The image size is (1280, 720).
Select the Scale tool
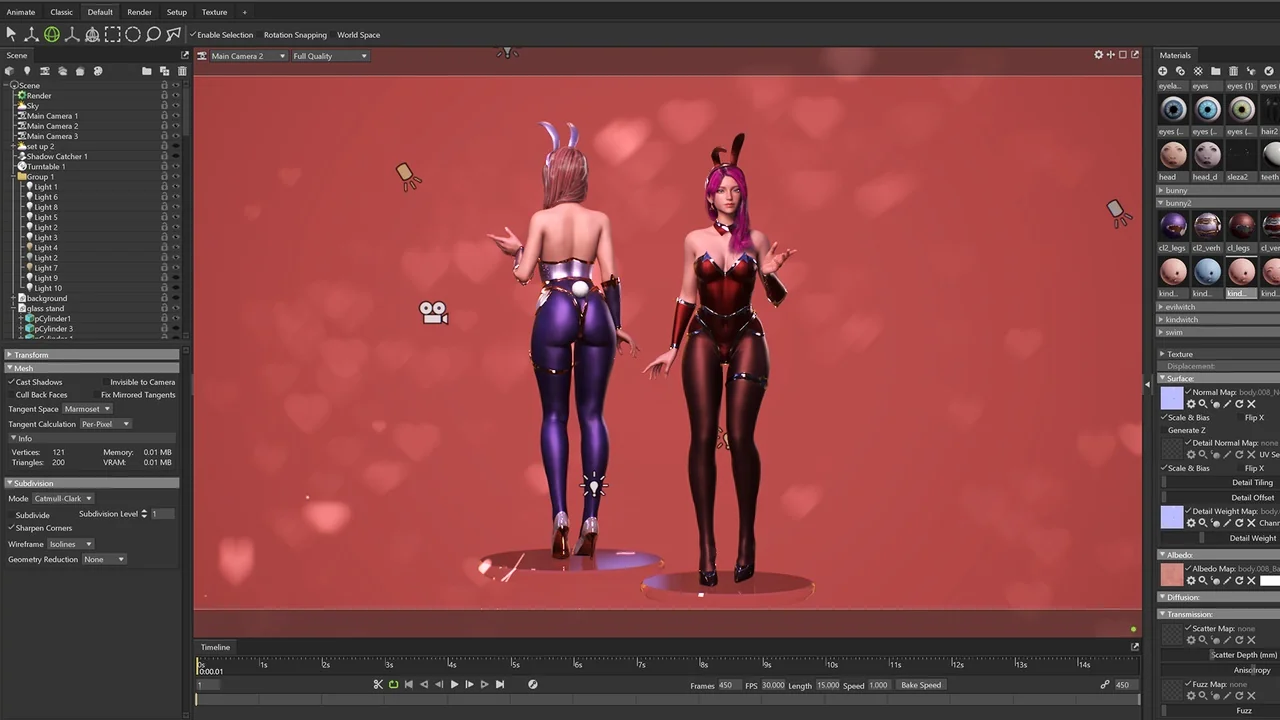72,34
